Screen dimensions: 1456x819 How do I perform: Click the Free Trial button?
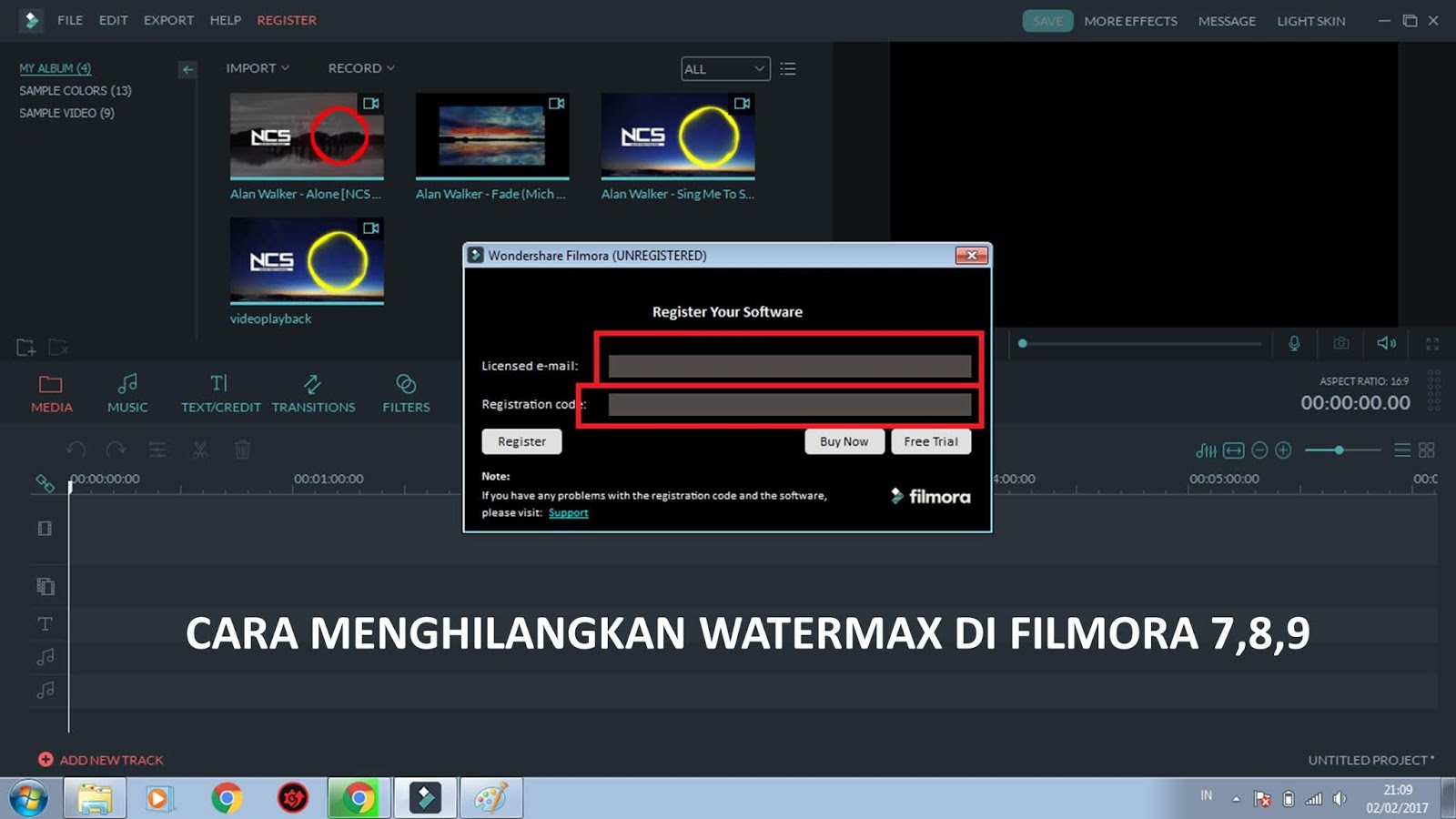click(931, 441)
